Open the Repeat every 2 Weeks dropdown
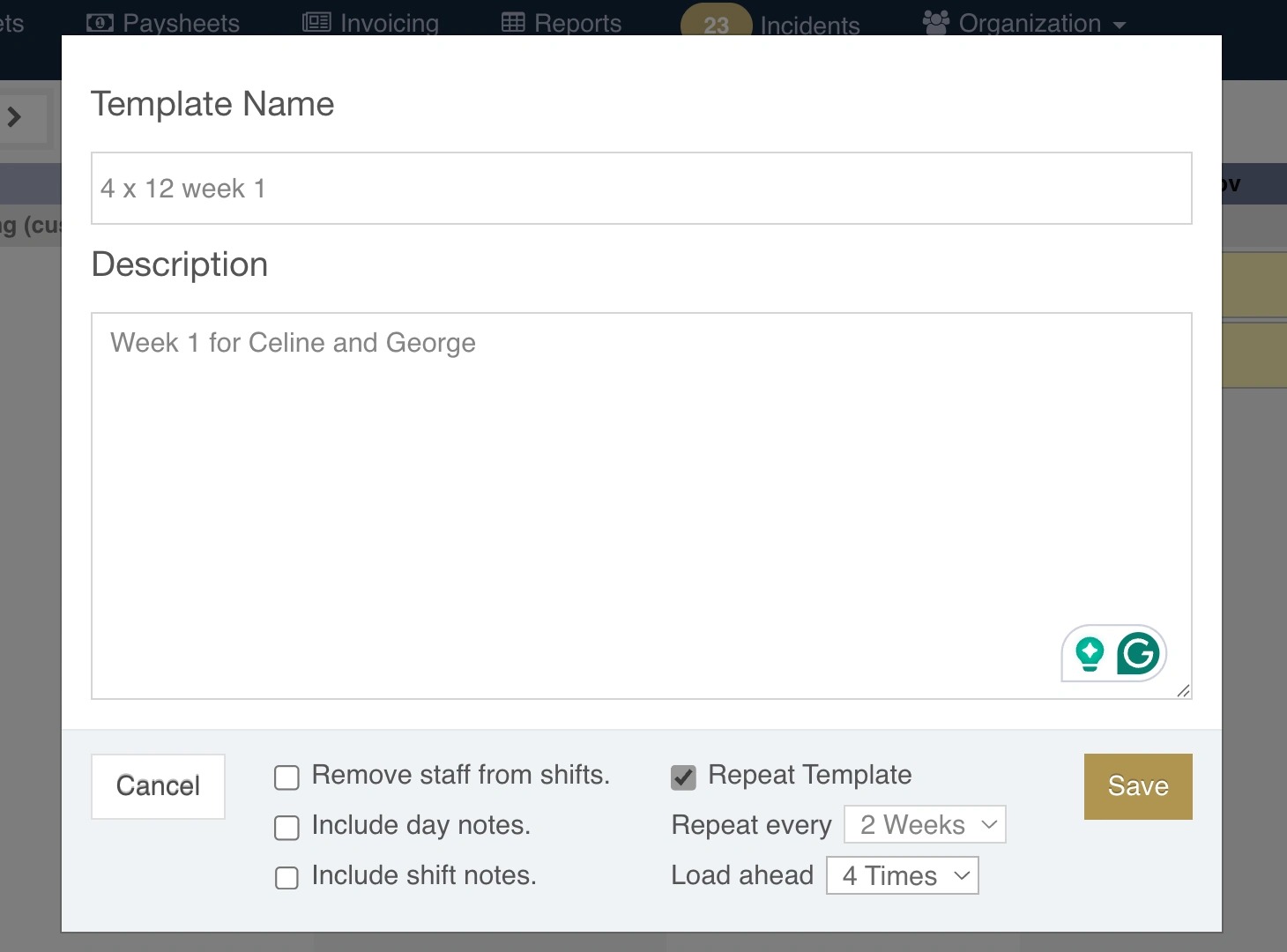The width and height of the screenshot is (1287, 952). pos(925,825)
